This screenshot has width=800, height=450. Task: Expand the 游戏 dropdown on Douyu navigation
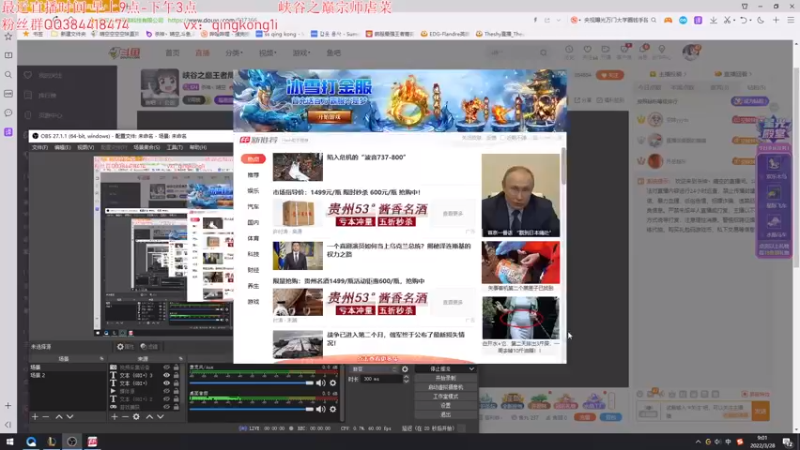(x=301, y=53)
